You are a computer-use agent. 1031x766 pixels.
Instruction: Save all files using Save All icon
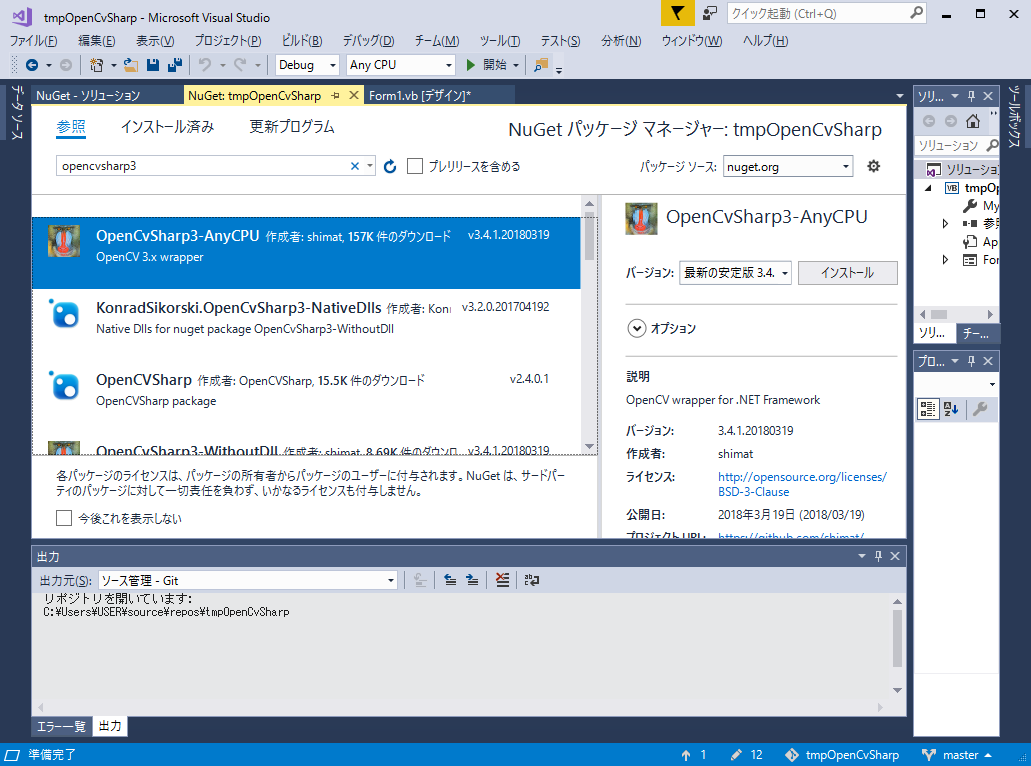[x=172, y=64]
